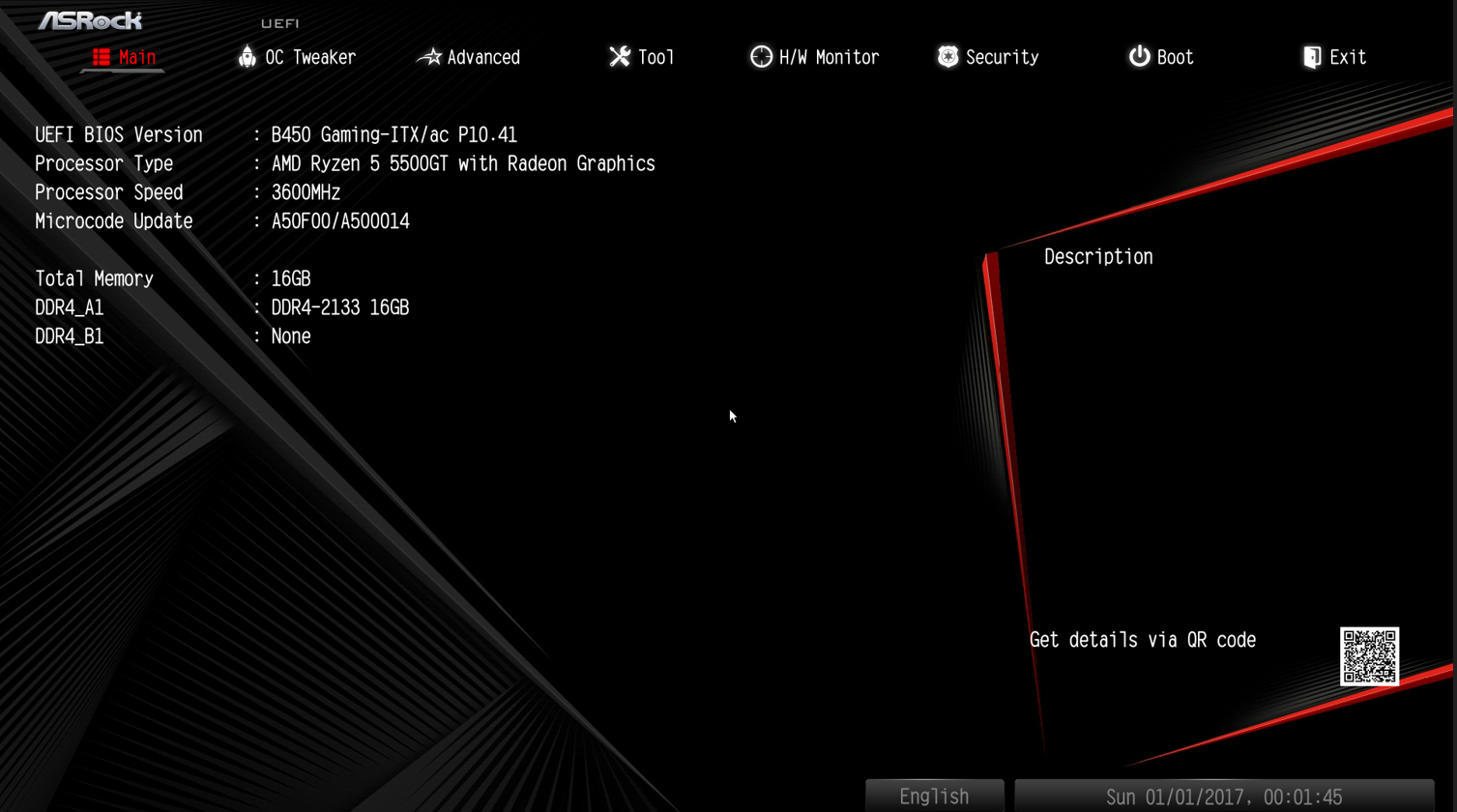This screenshot has height=812, width=1457.
Task: Go to the Security tab label
Action: point(1003,58)
